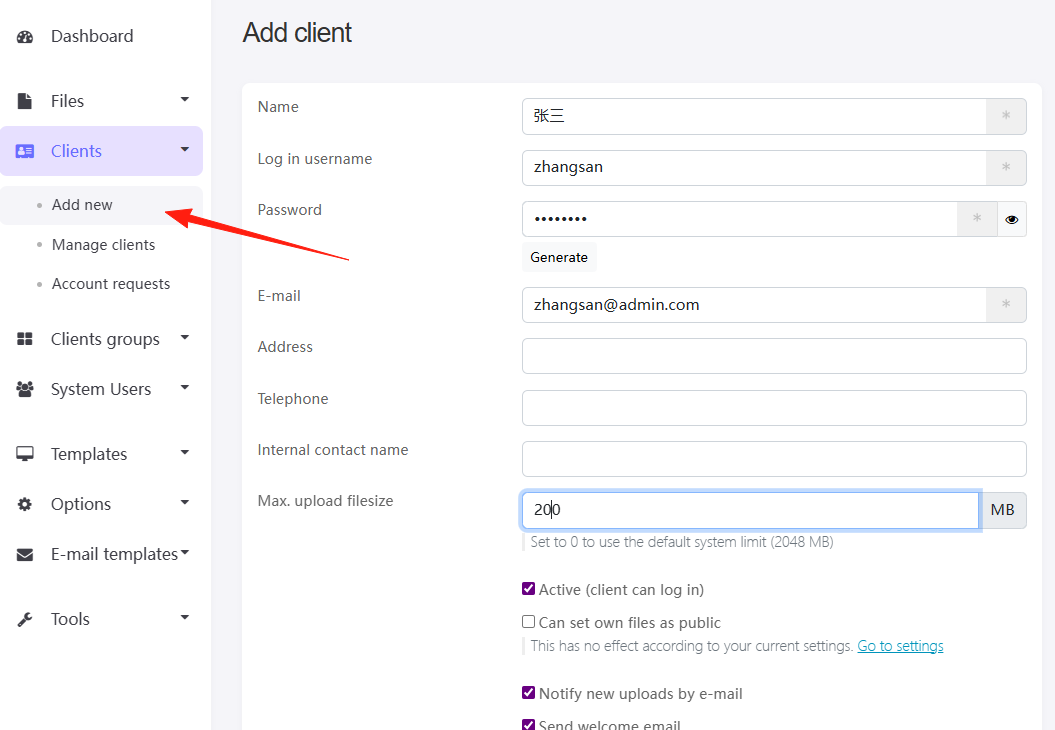Click the asterisk beside the Name field
Screen dimensions: 1055x730
pos(1006,116)
